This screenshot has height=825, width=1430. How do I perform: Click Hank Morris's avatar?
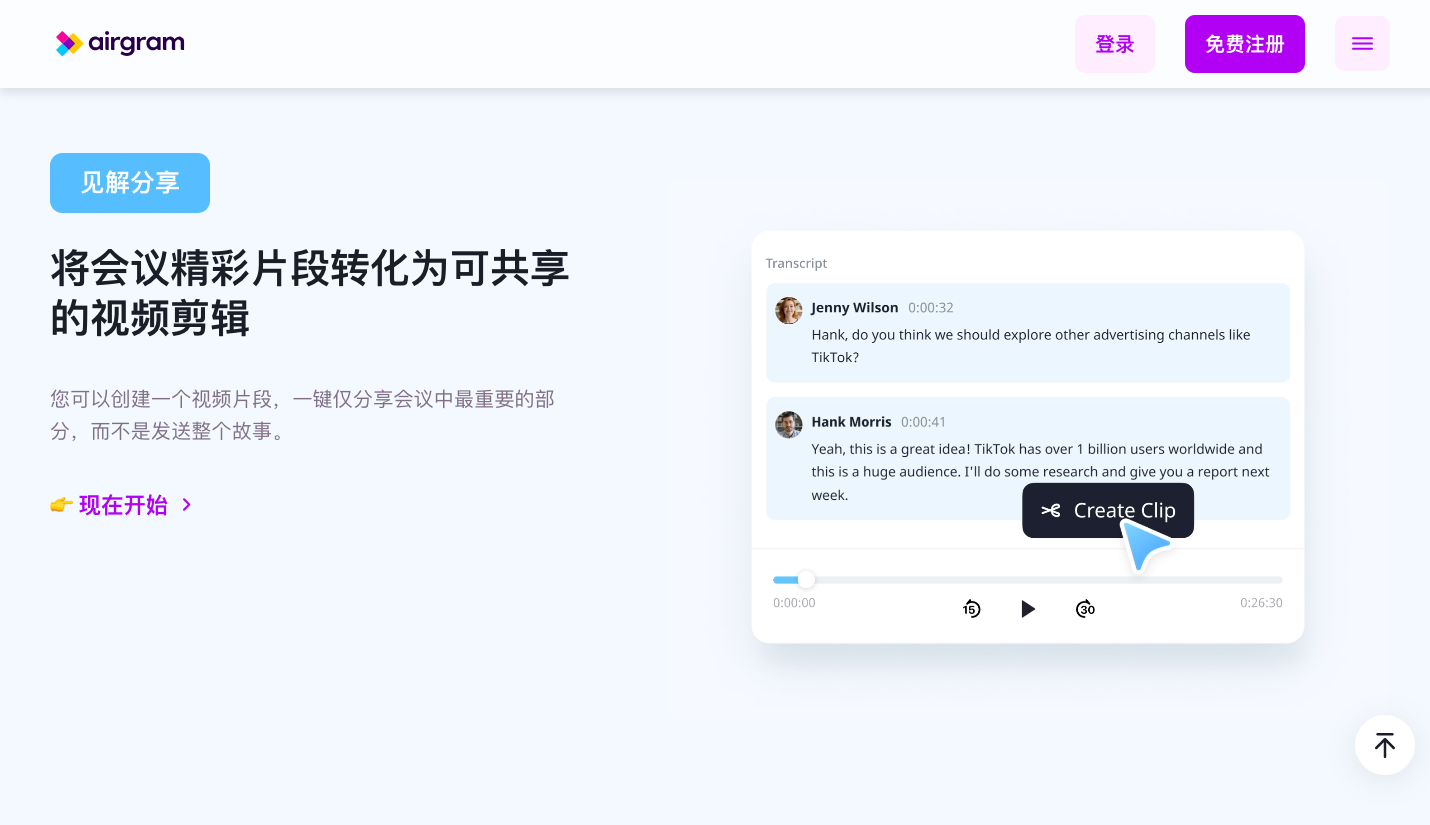(x=789, y=424)
